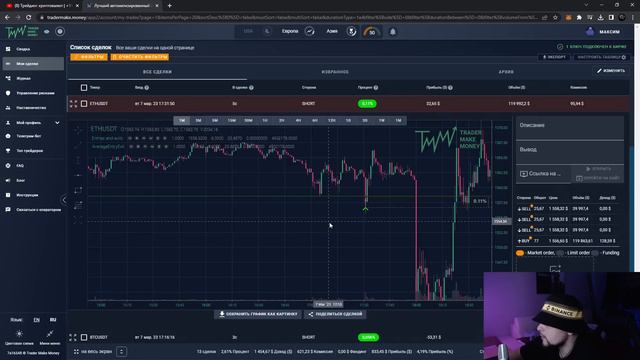Image resolution: width=640 pixels, height=360 pixels.
Task: Click Asia session medal icon
Action: point(351,31)
